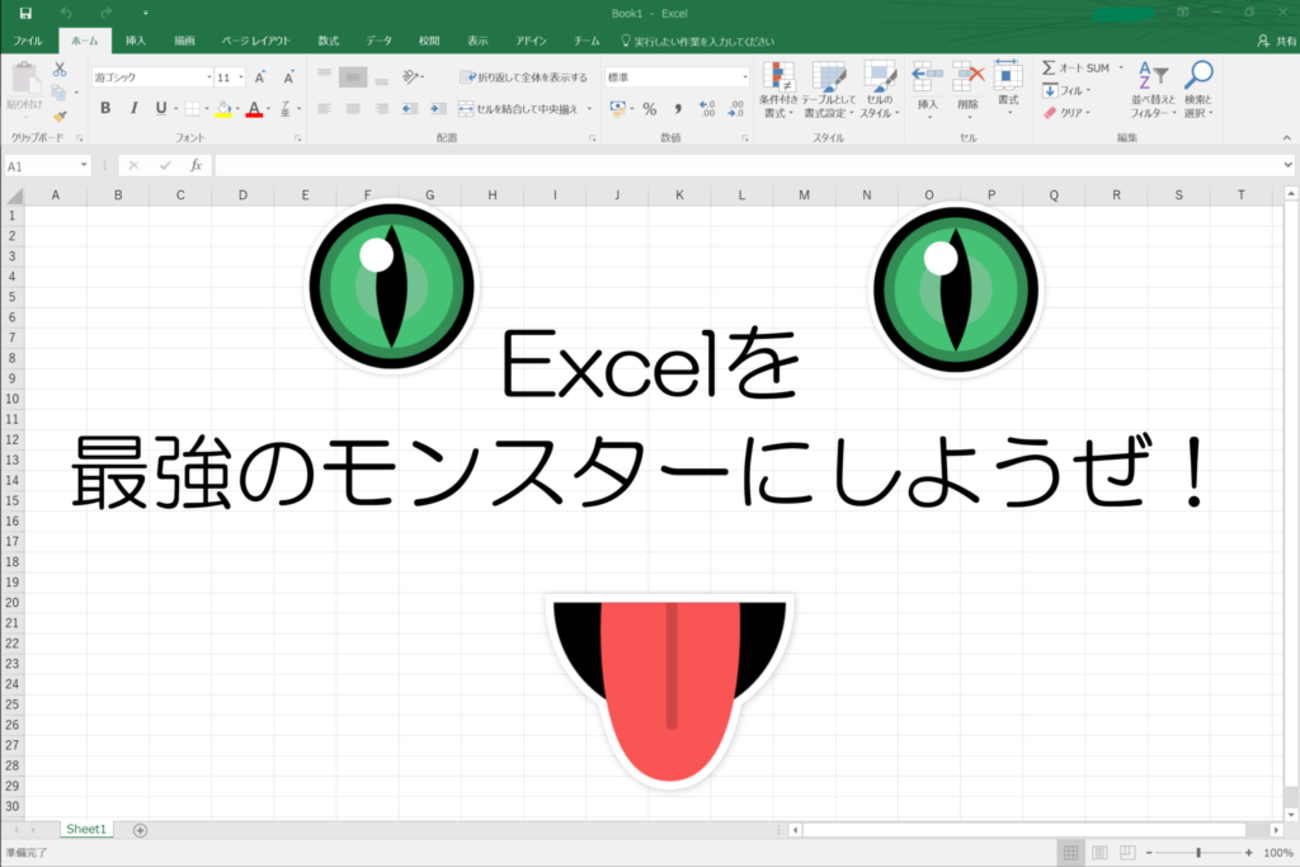Click the Borders icon in font group

[x=192, y=108]
